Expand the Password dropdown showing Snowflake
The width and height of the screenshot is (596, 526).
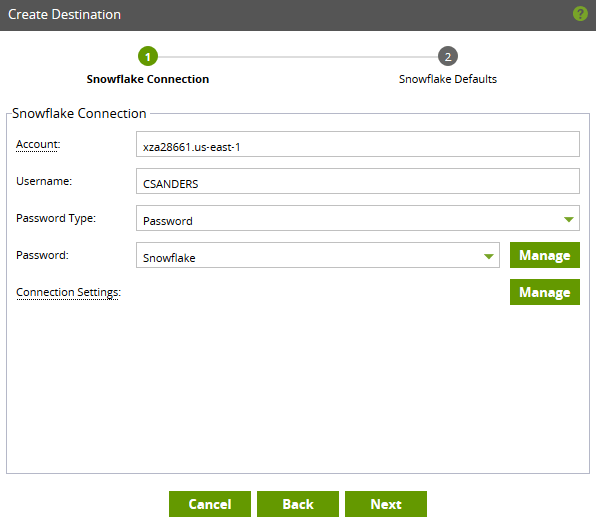318,255
